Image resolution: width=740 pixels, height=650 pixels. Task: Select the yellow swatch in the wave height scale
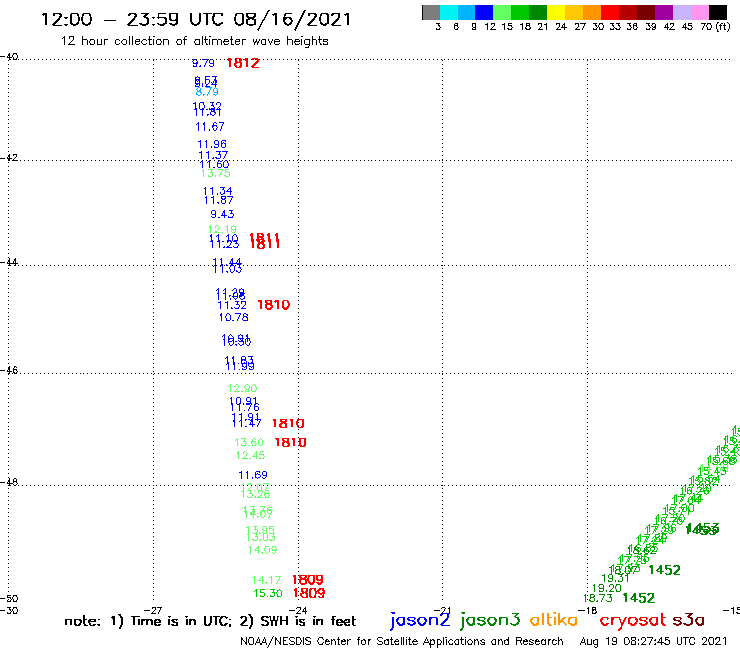pyautogui.click(x=556, y=12)
